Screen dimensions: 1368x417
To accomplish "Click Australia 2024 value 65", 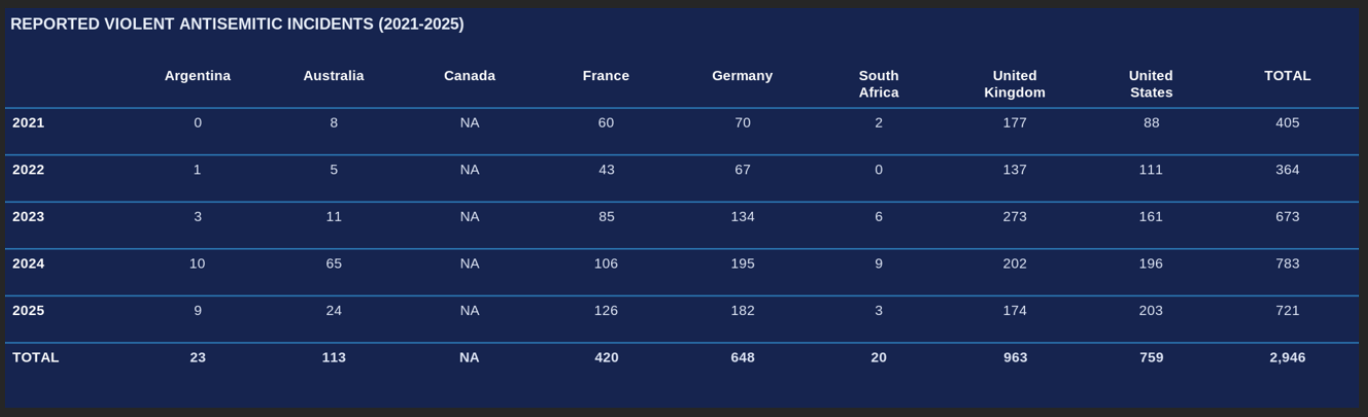I will click(333, 264).
